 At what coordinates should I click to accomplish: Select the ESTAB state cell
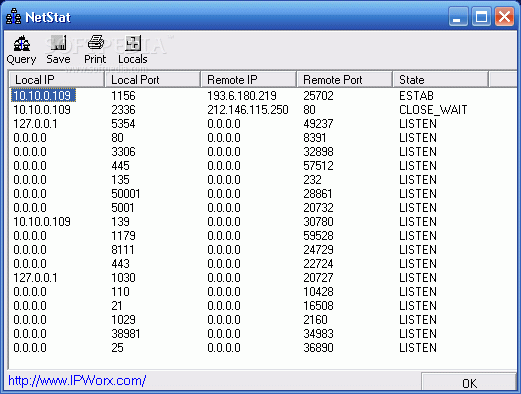(416, 96)
